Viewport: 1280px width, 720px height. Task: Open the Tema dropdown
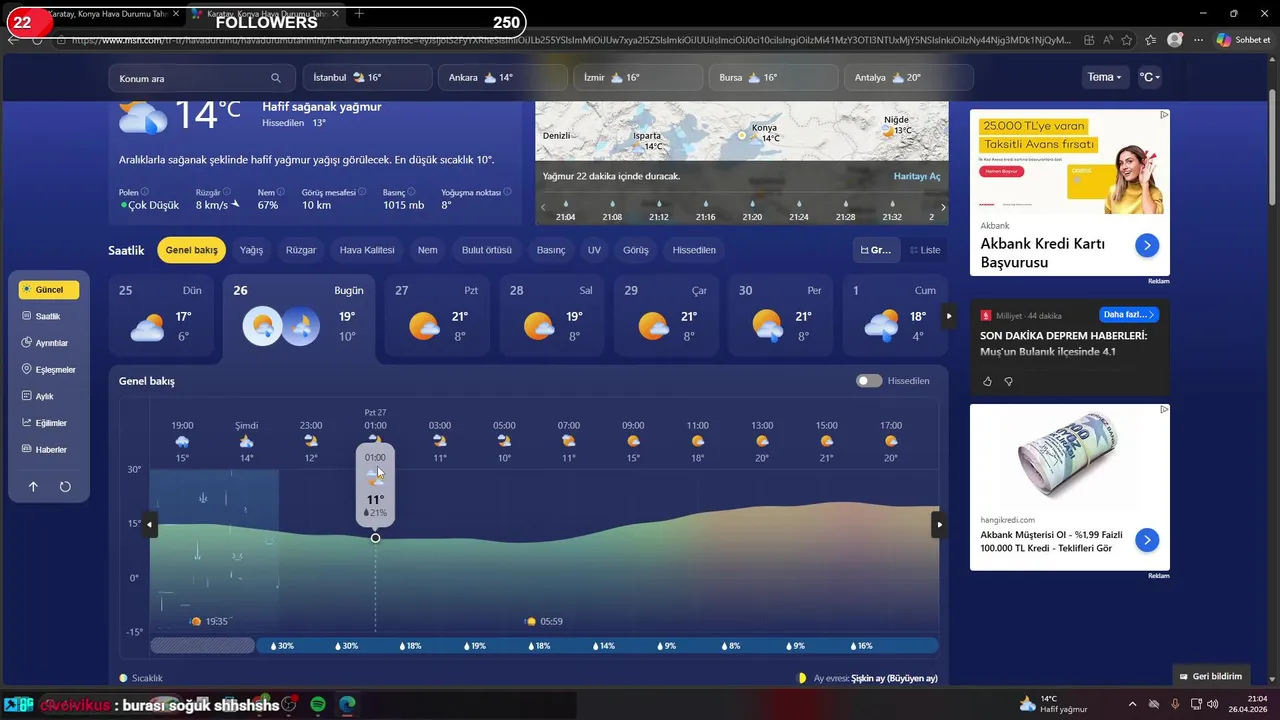pos(1105,77)
